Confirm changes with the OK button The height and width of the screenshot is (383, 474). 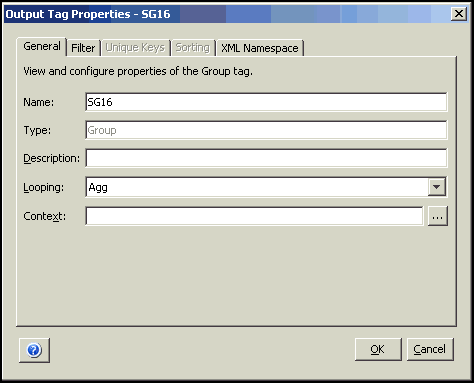coord(378,349)
